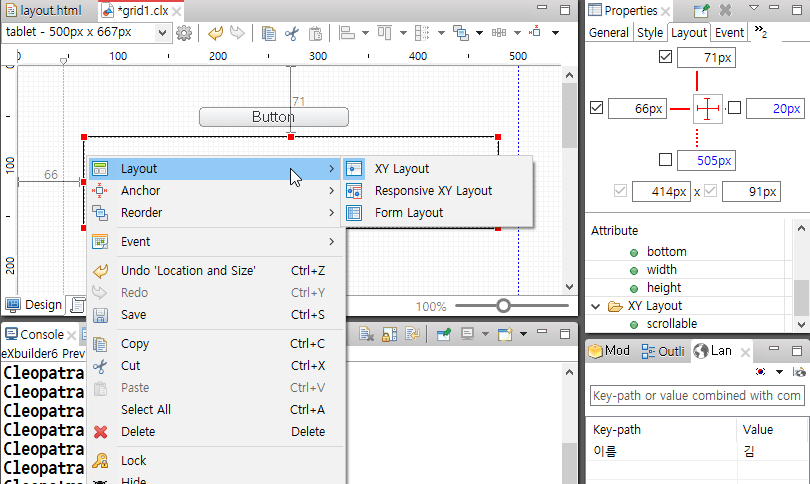810x484 pixels.
Task: Click the Pin Console icon
Action: (444, 334)
